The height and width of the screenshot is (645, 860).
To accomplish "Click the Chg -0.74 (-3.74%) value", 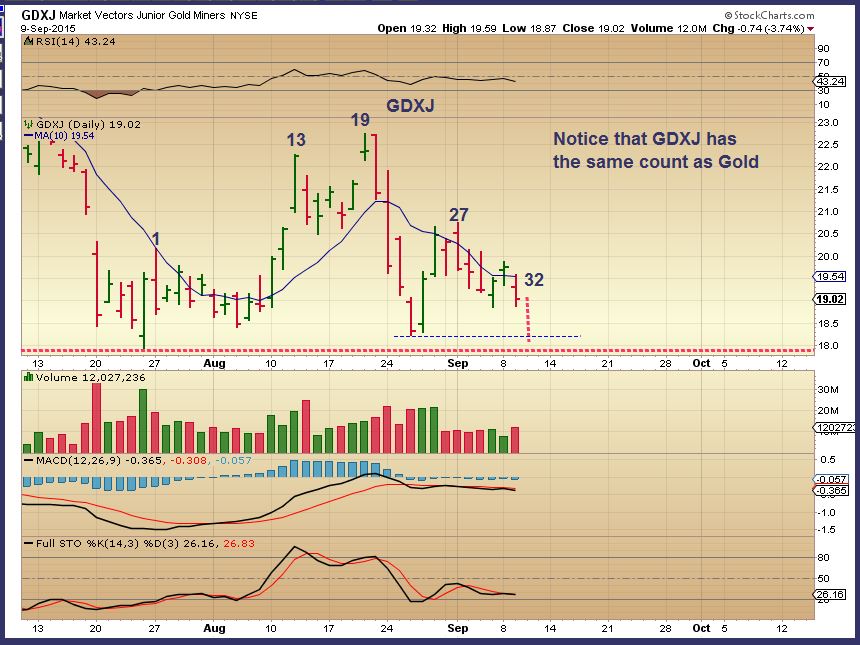I will point(759,29).
